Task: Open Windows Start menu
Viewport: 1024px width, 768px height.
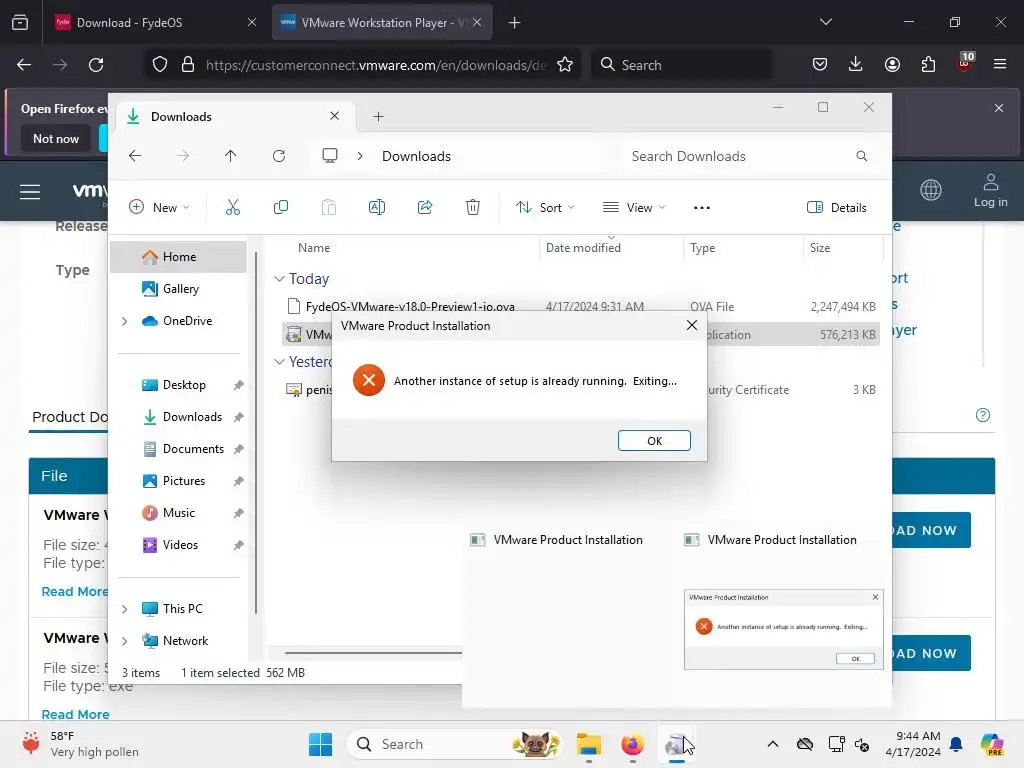Action: click(x=320, y=744)
